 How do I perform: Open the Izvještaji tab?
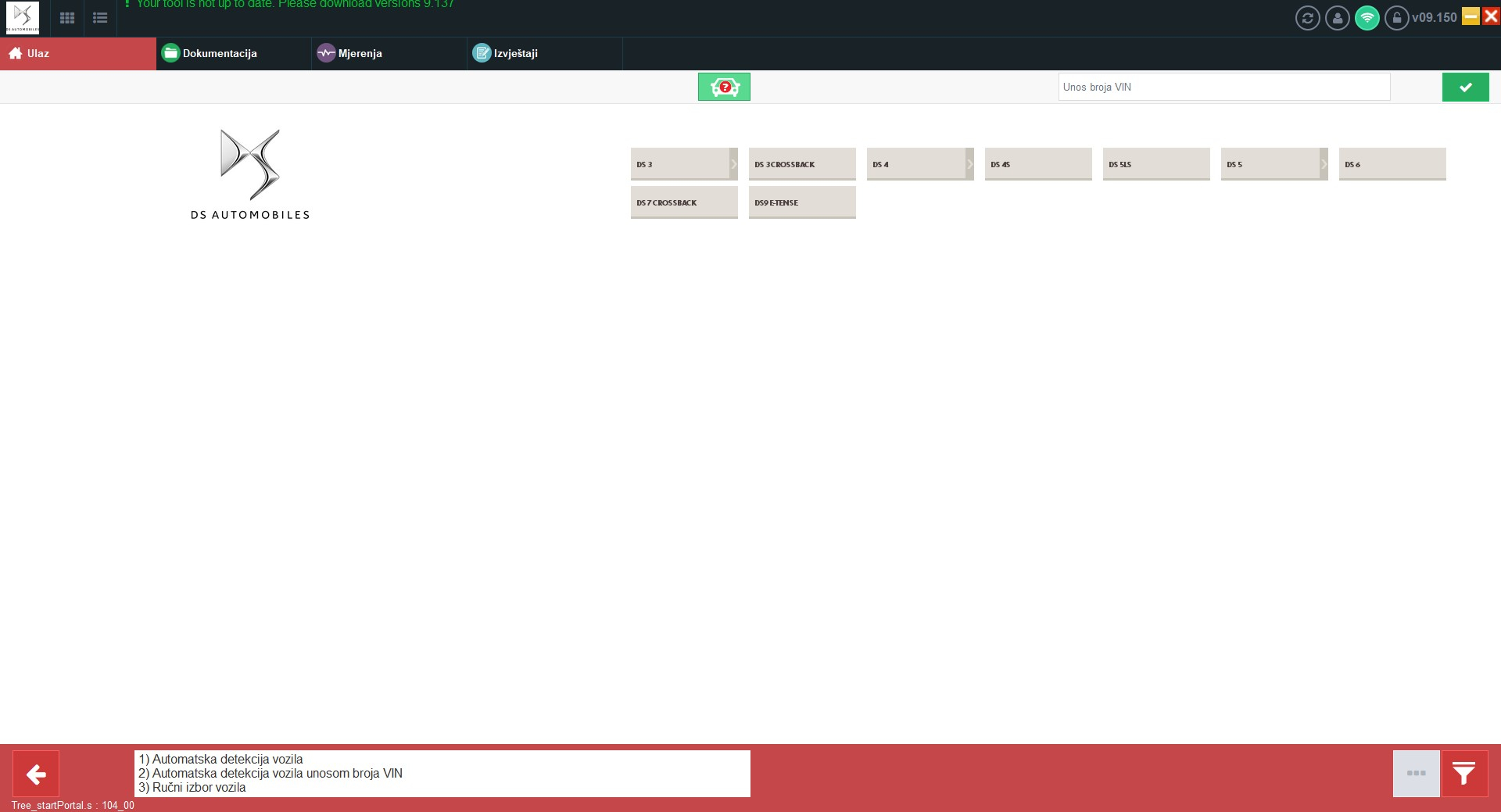point(545,53)
